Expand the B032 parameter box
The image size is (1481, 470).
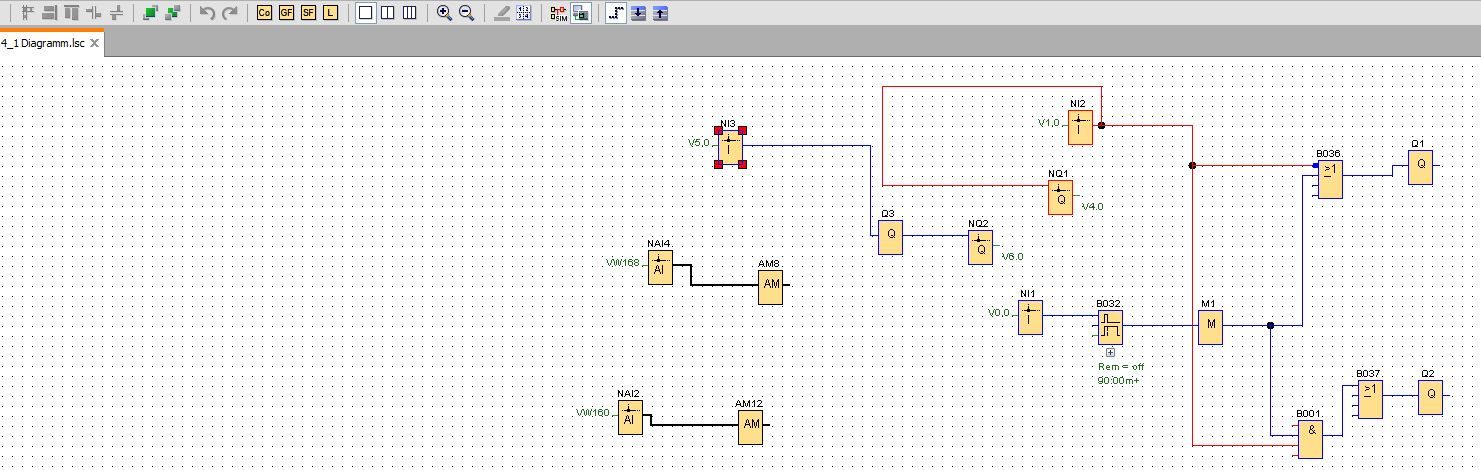1110,352
